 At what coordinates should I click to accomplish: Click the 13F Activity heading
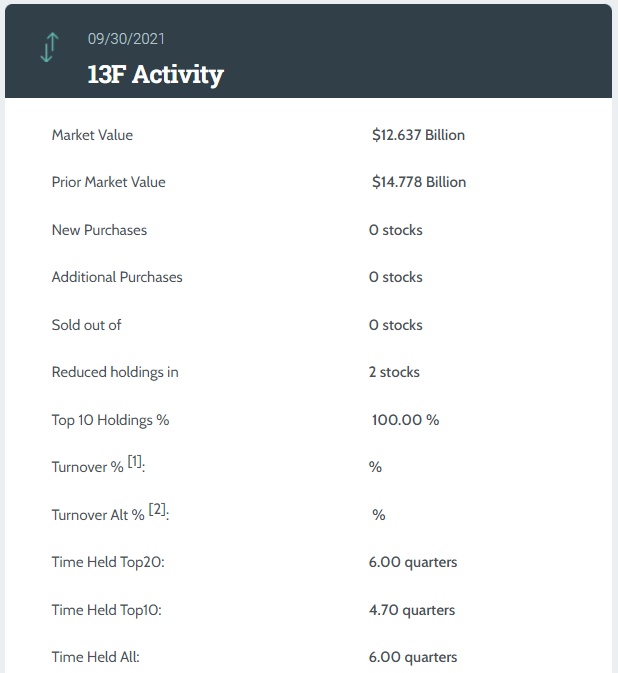(155, 74)
